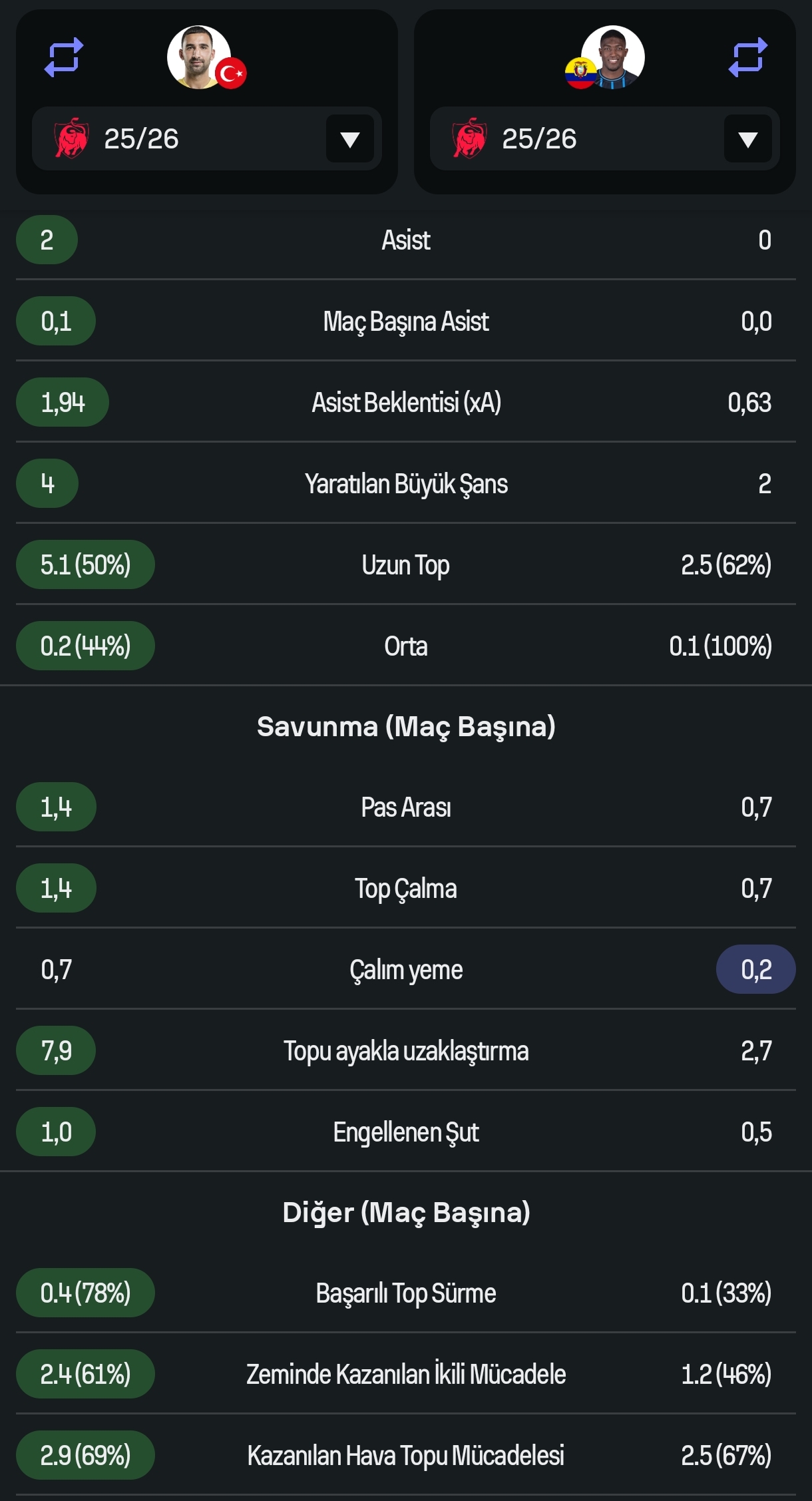Tap the 5.1 (50%) long ball badge
The height and width of the screenshot is (1501, 812).
pos(85,564)
